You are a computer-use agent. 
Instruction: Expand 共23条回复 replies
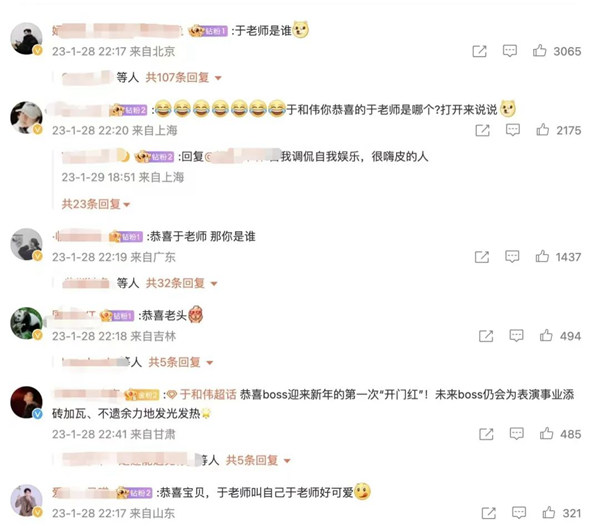tap(96, 204)
